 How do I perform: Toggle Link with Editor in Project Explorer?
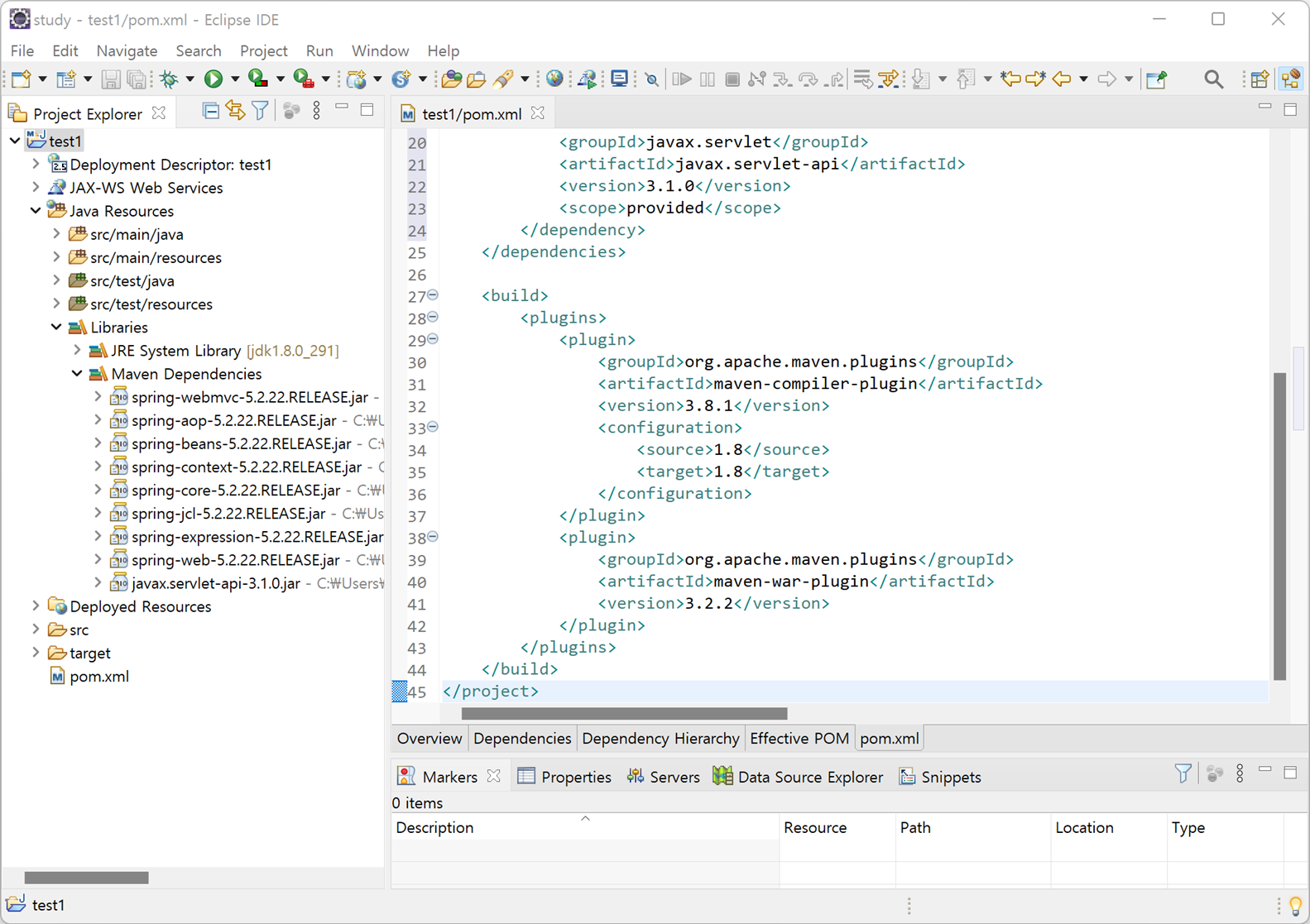pyautogui.click(x=236, y=110)
